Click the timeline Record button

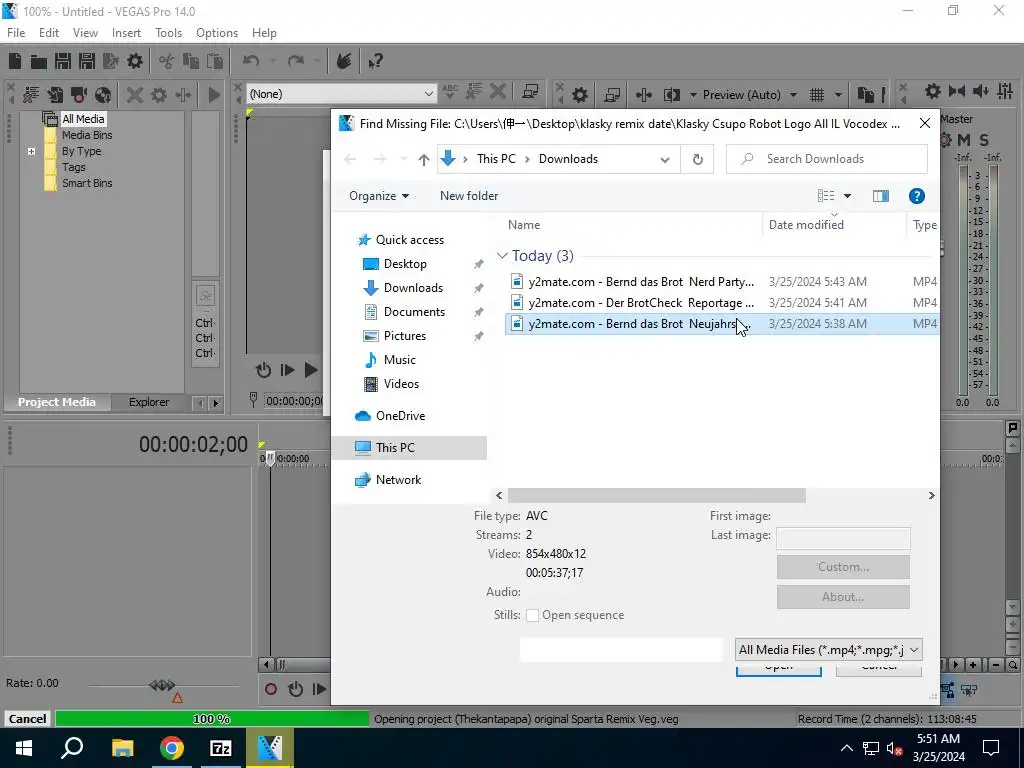pyautogui.click(x=271, y=689)
